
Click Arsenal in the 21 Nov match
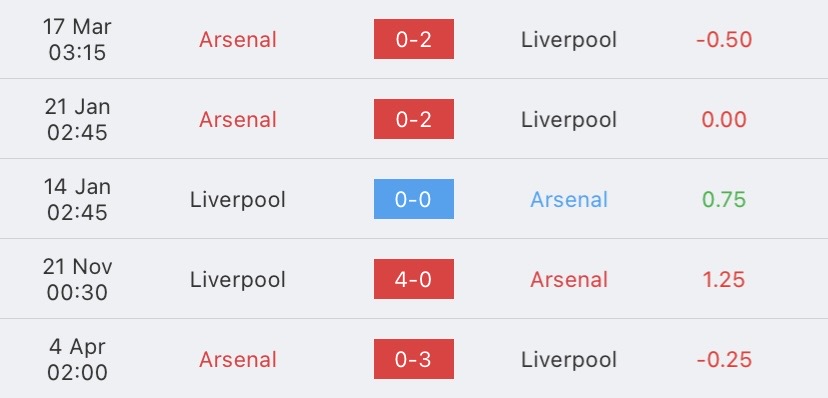tap(569, 280)
